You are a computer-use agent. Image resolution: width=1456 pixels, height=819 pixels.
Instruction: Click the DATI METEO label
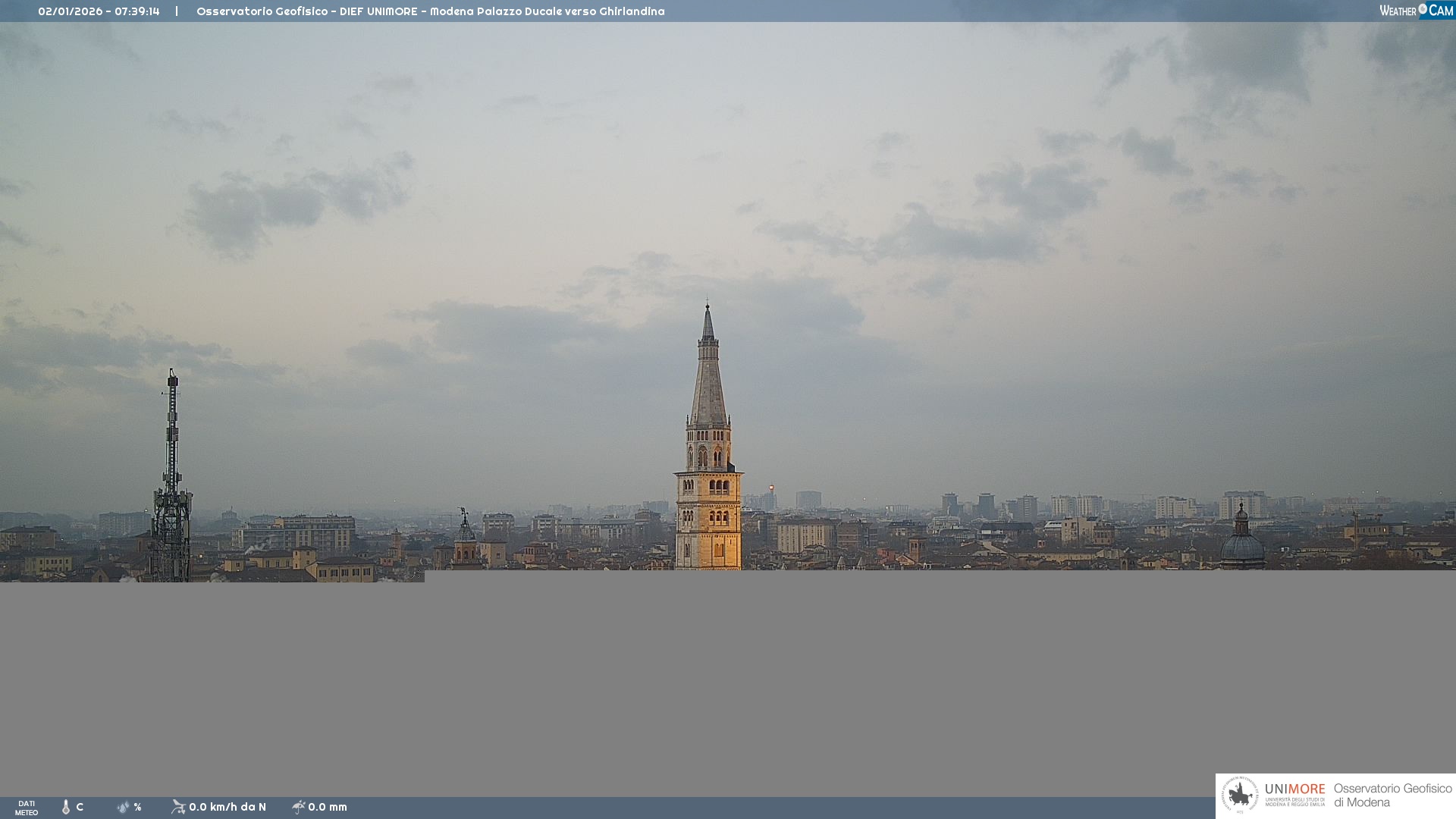pos(27,808)
